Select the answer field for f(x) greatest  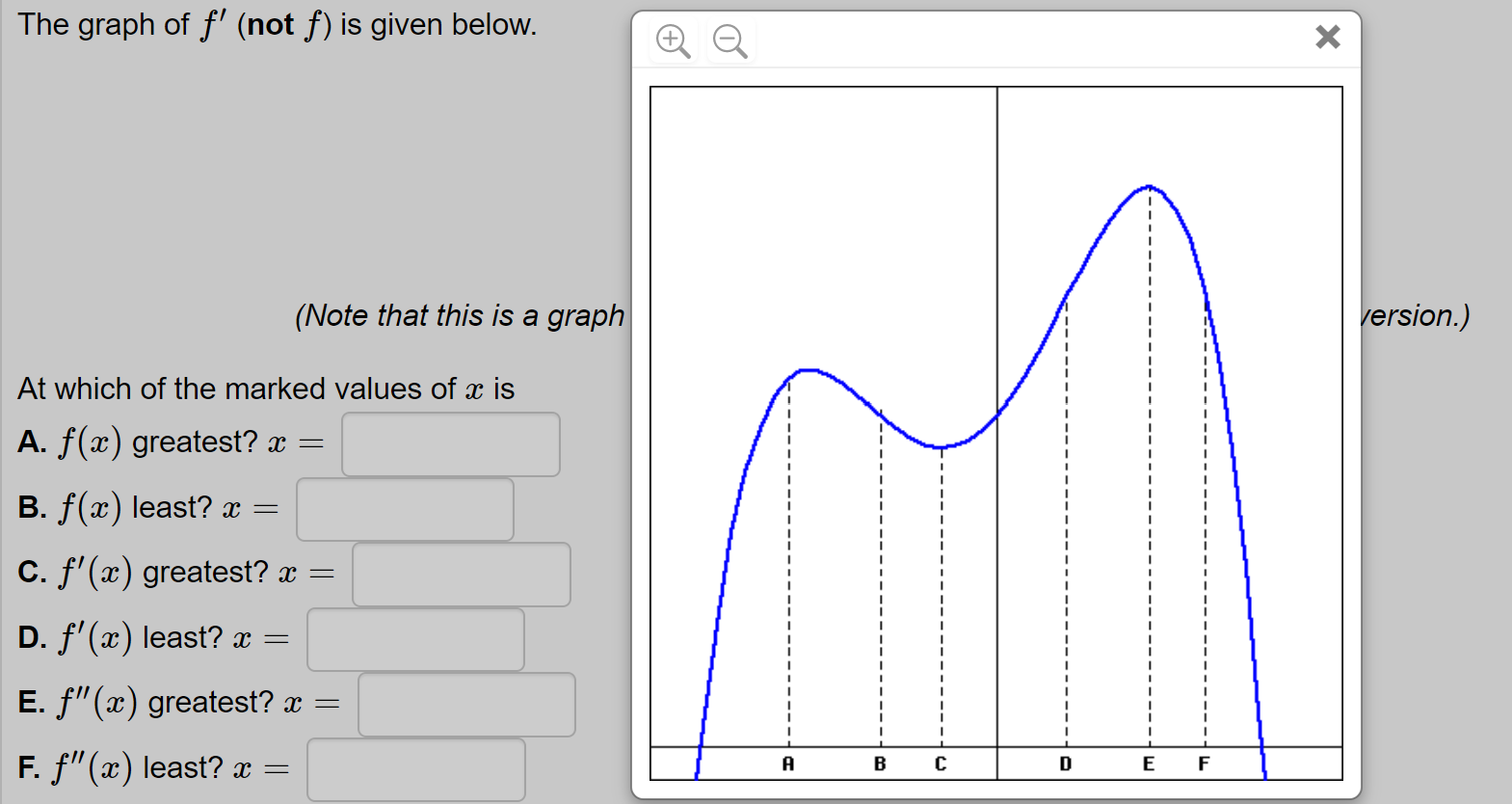click(449, 444)
